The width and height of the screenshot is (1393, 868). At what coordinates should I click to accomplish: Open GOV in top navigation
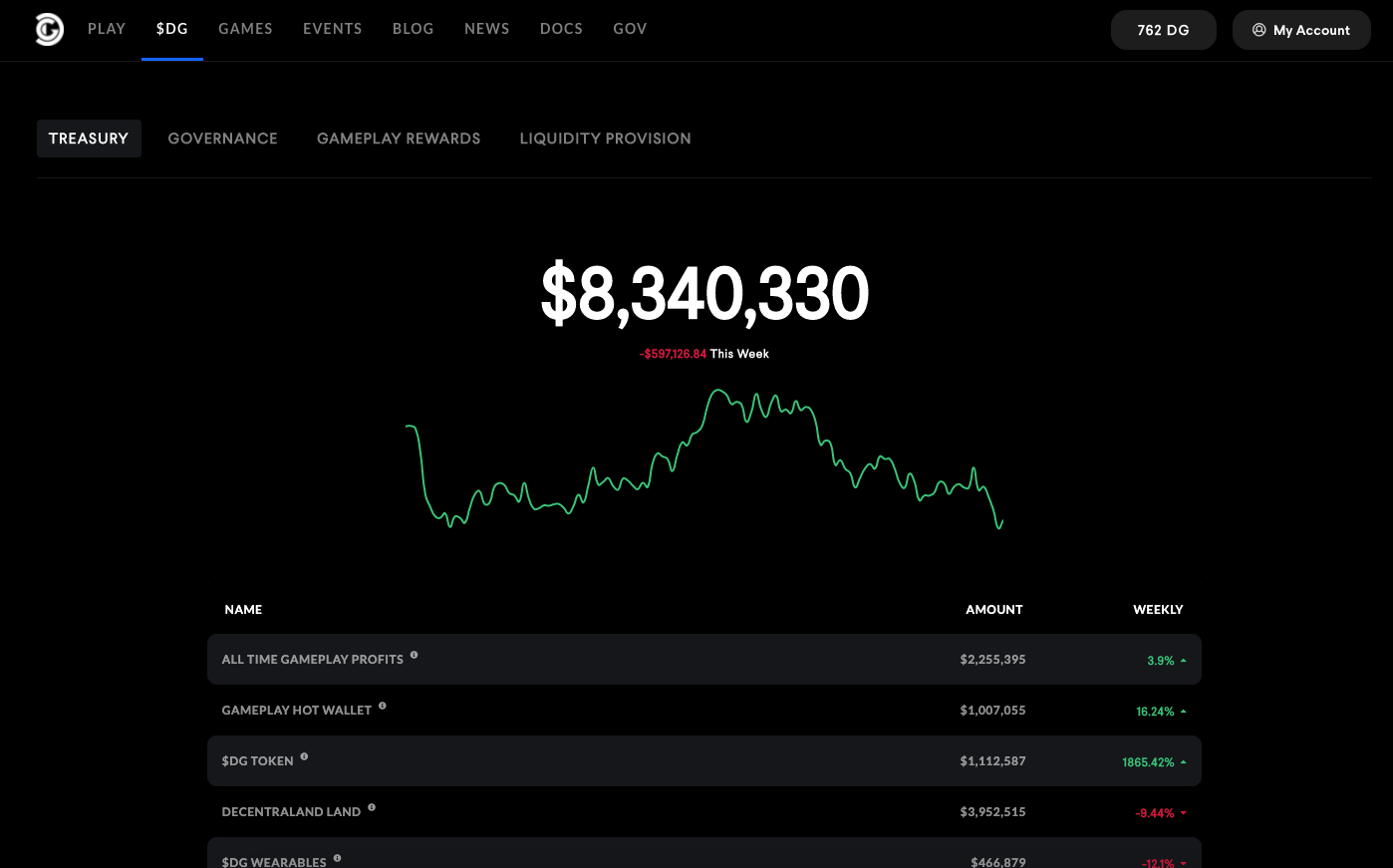630,29
